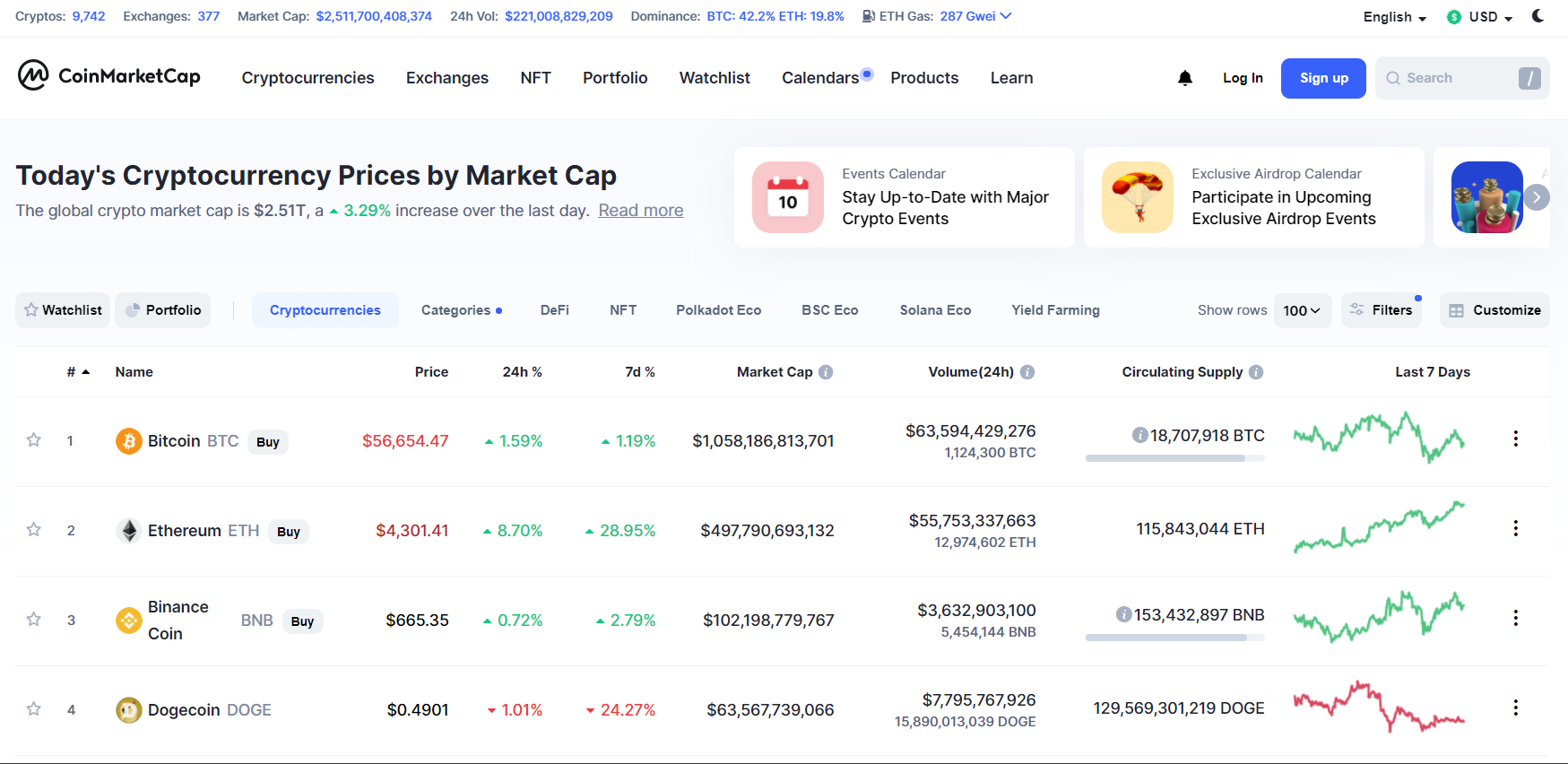Viewport: 1568px width, 764px height.
Task: Add Bitcoin to watchlist star
Action: [34, 439]
